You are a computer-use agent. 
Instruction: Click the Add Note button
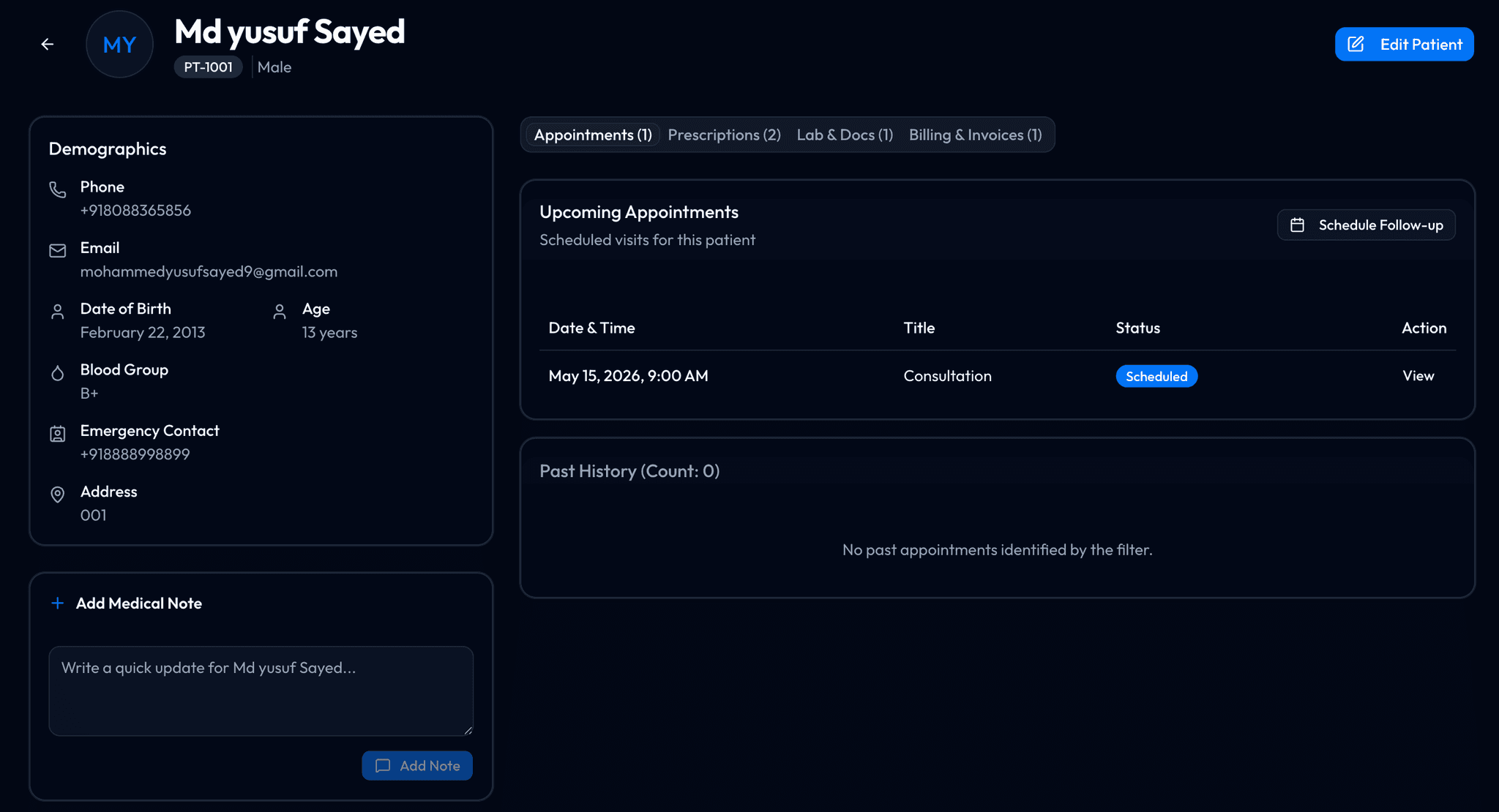tap(417, 766)
